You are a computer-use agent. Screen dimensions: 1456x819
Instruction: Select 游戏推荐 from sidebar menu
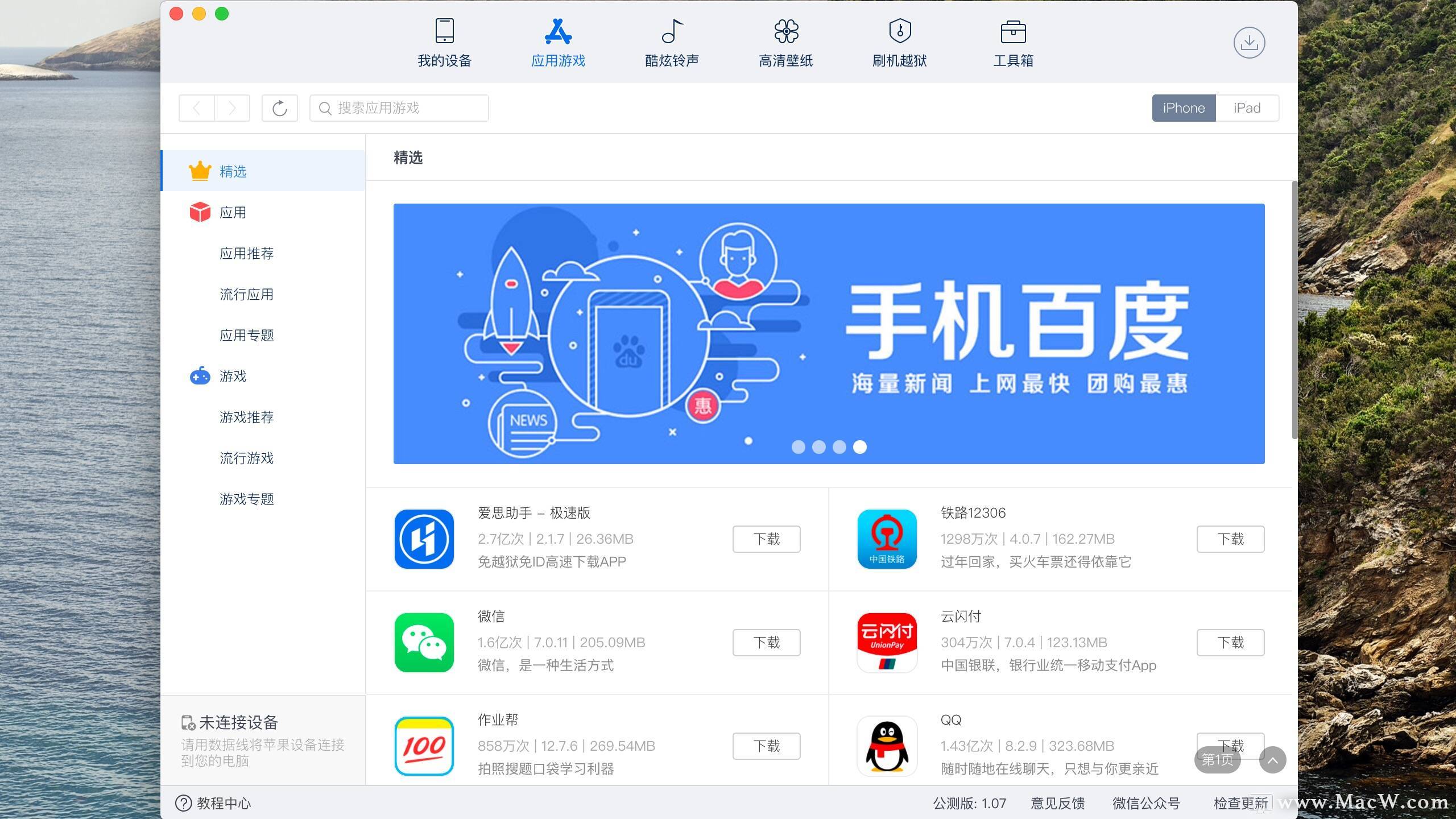pyautogui.click(x=247, y=417)
